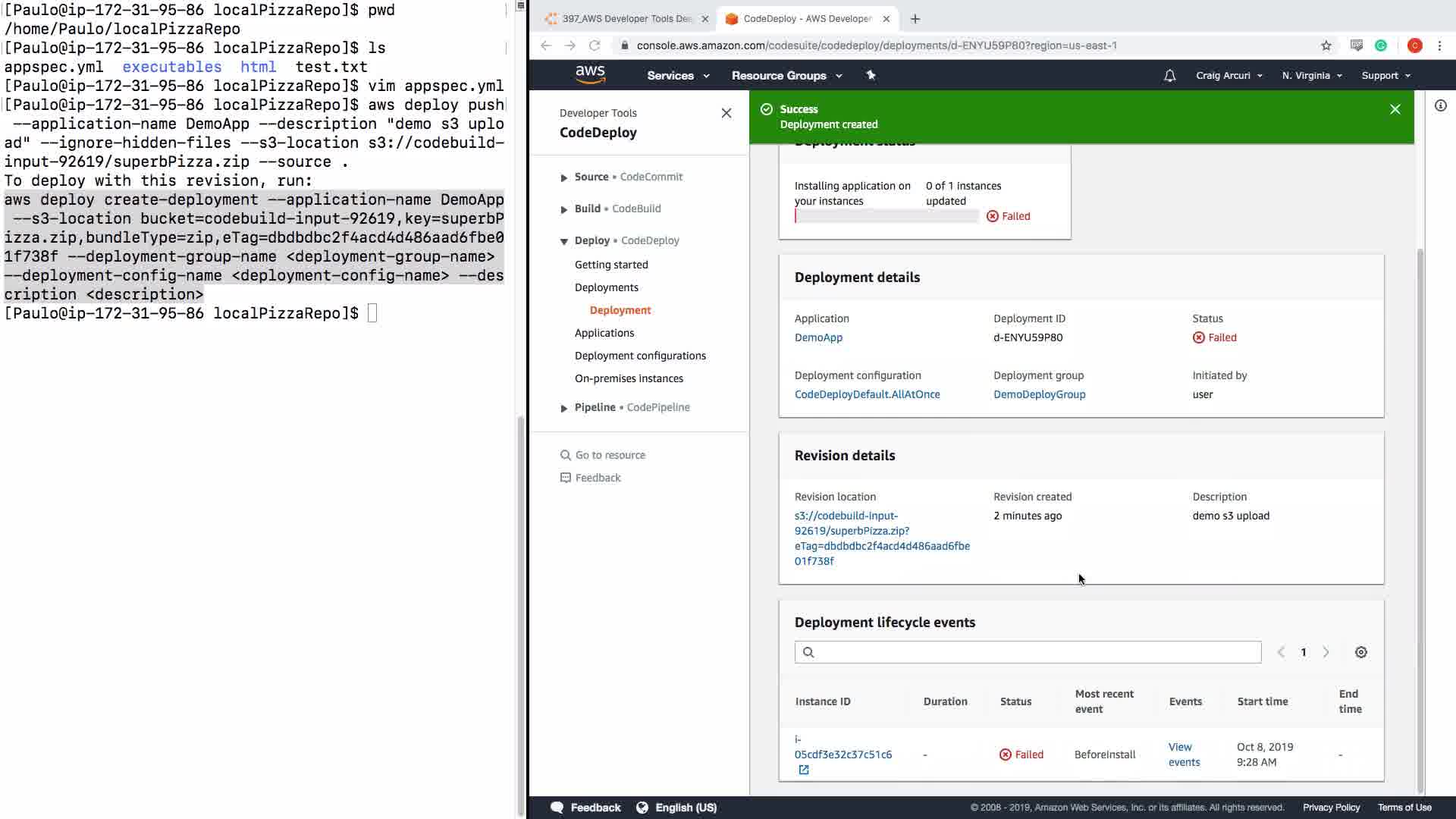The image size is (1456, 819).
Task: Reload the browser page
Action: (x=595, y=45)
